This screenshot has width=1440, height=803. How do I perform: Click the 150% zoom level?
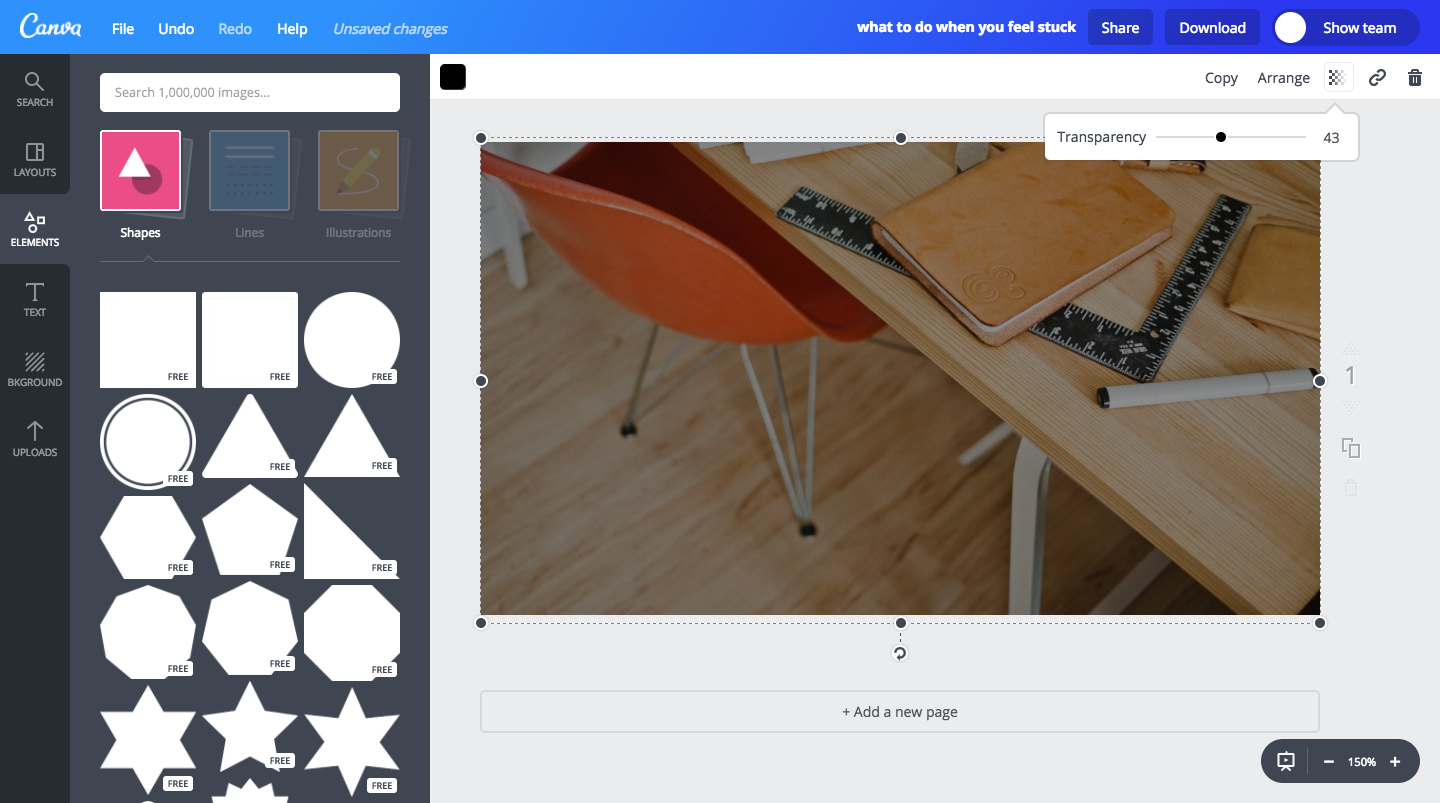point(1362,762)
